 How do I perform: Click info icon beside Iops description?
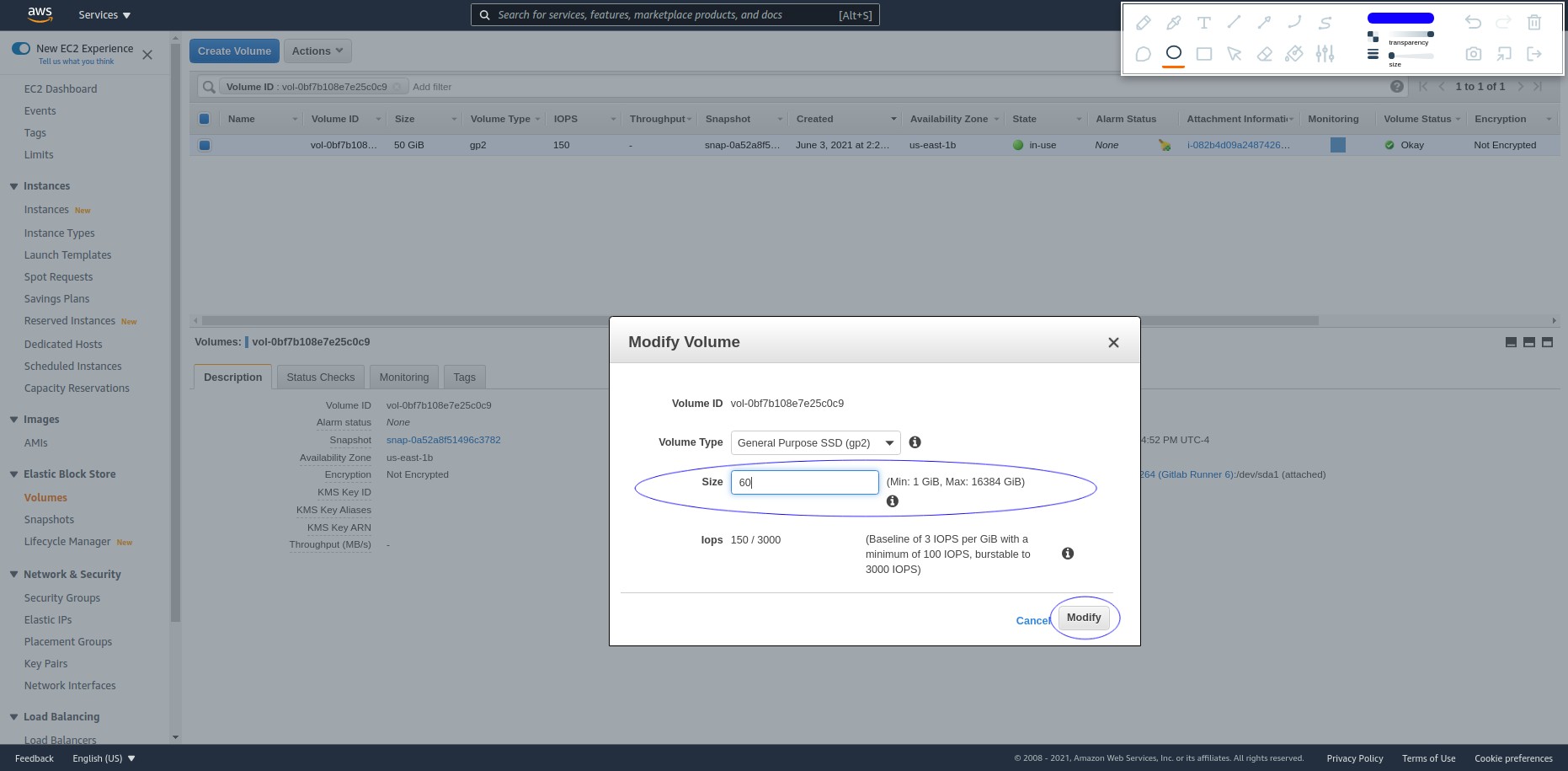[x=1068, y=554]
